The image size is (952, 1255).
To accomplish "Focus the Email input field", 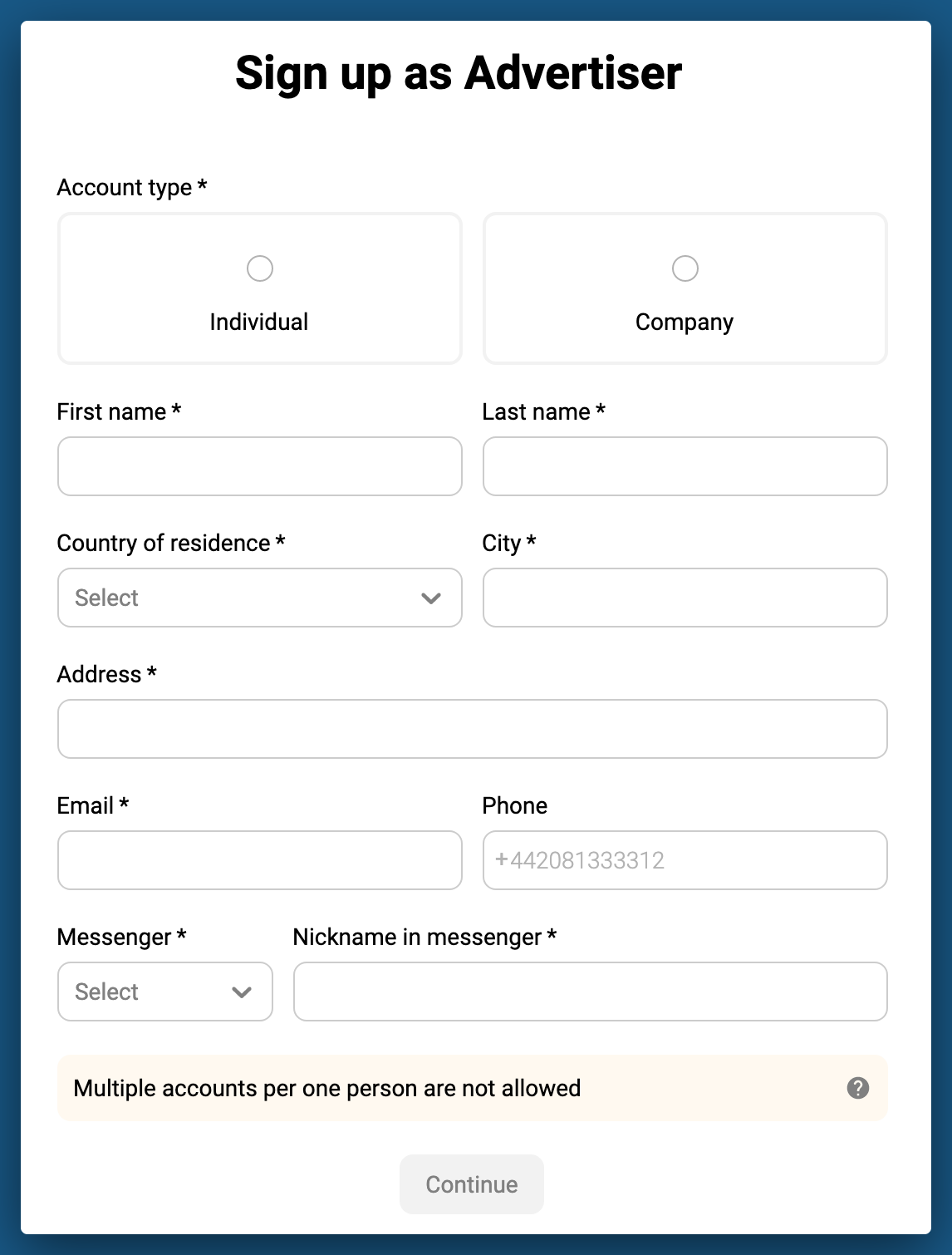I will [260, 860].
